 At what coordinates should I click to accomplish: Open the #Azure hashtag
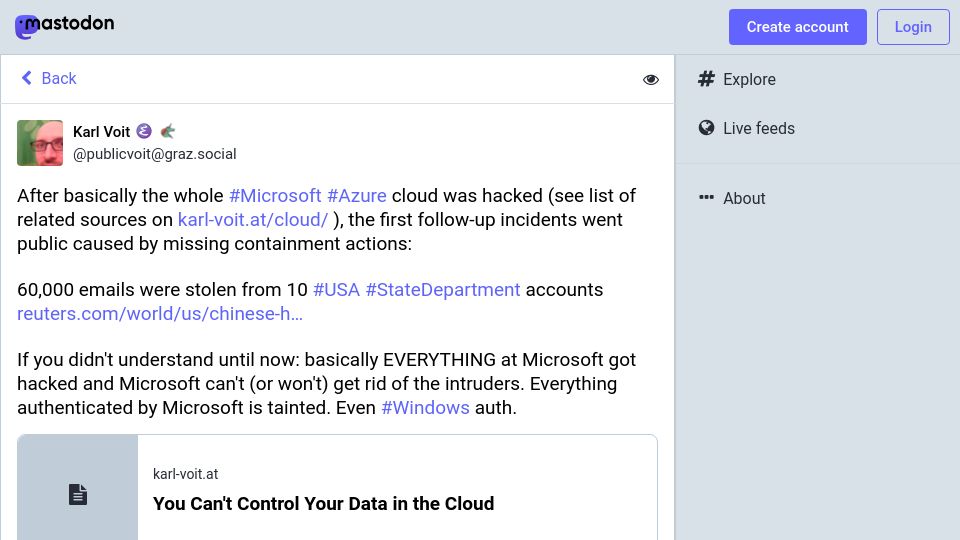pyautogui.click(x=356, y=195)
